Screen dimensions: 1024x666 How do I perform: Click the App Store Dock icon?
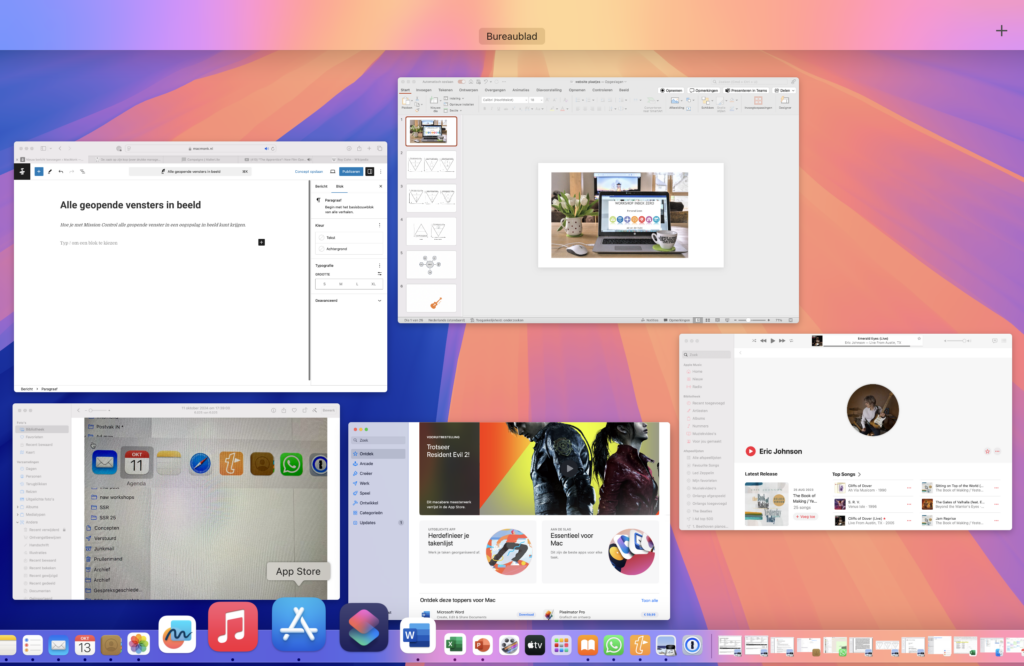tap(299, 625)
